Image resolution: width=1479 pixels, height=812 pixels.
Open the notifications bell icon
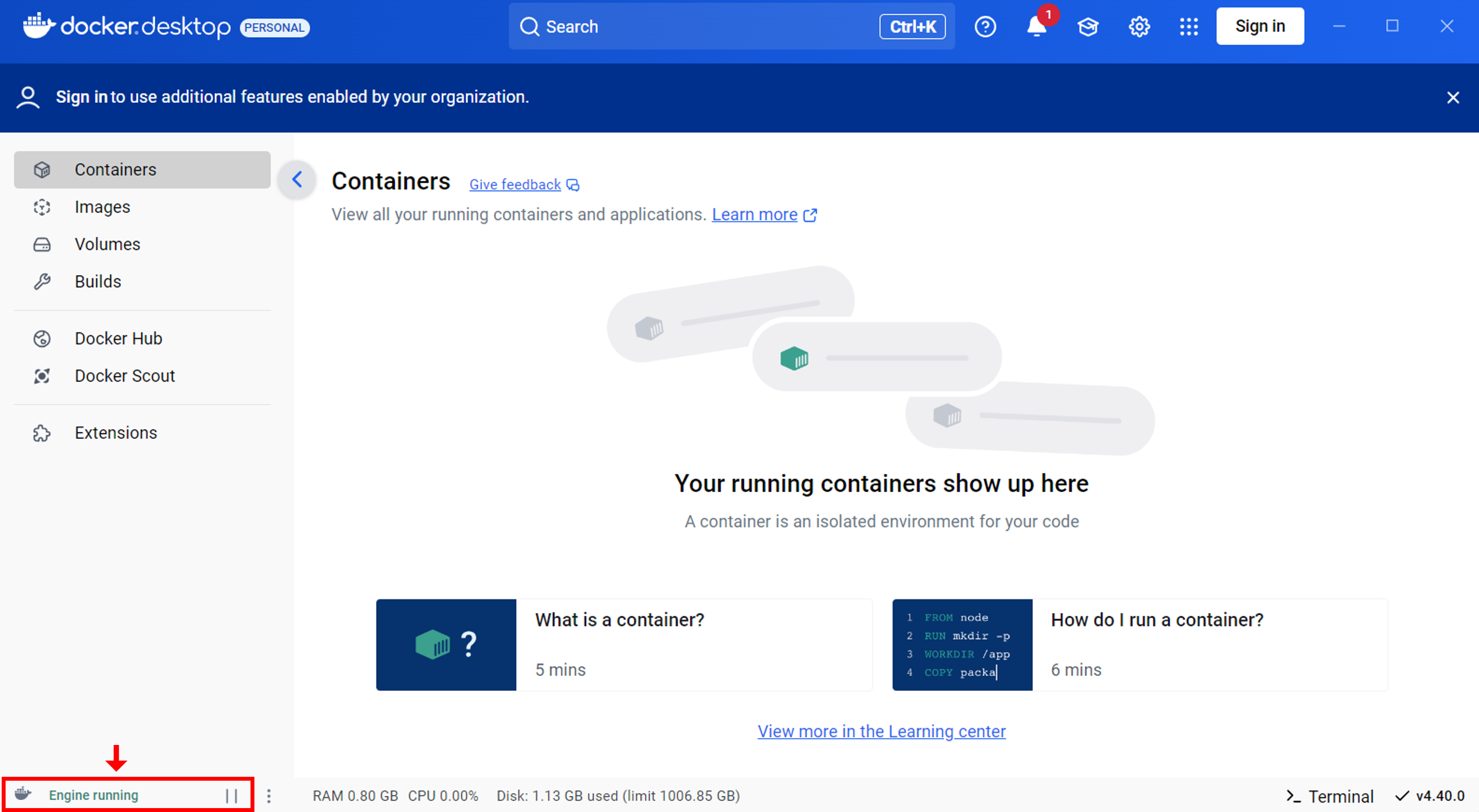1036,26
